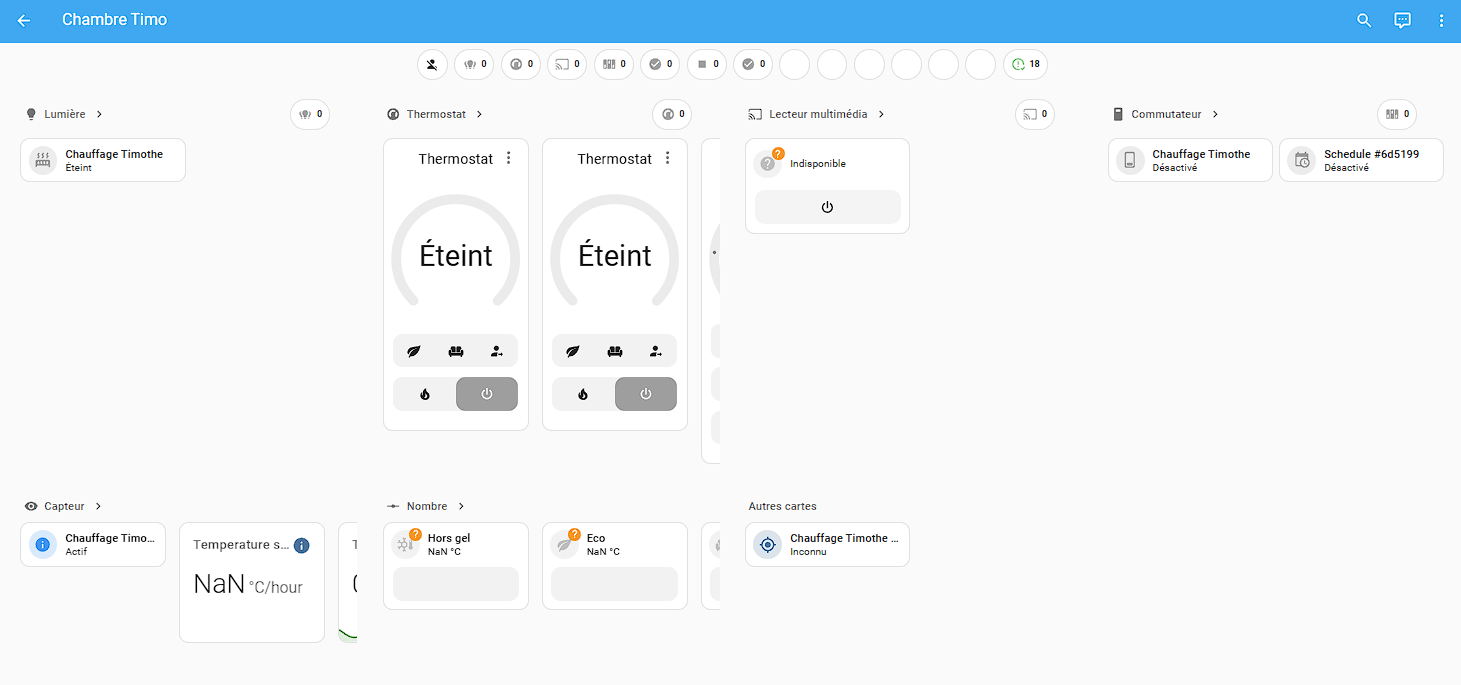Click the switch chip beside the Commutateur header

point(1397,114)
